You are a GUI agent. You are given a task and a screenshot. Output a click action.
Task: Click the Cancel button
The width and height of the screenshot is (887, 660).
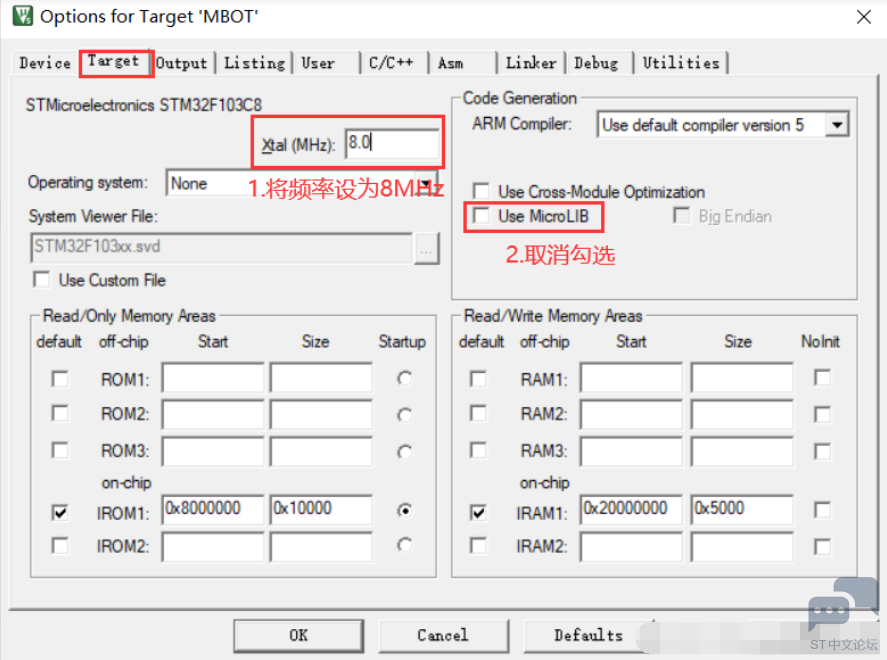click(x=444, y=636)
